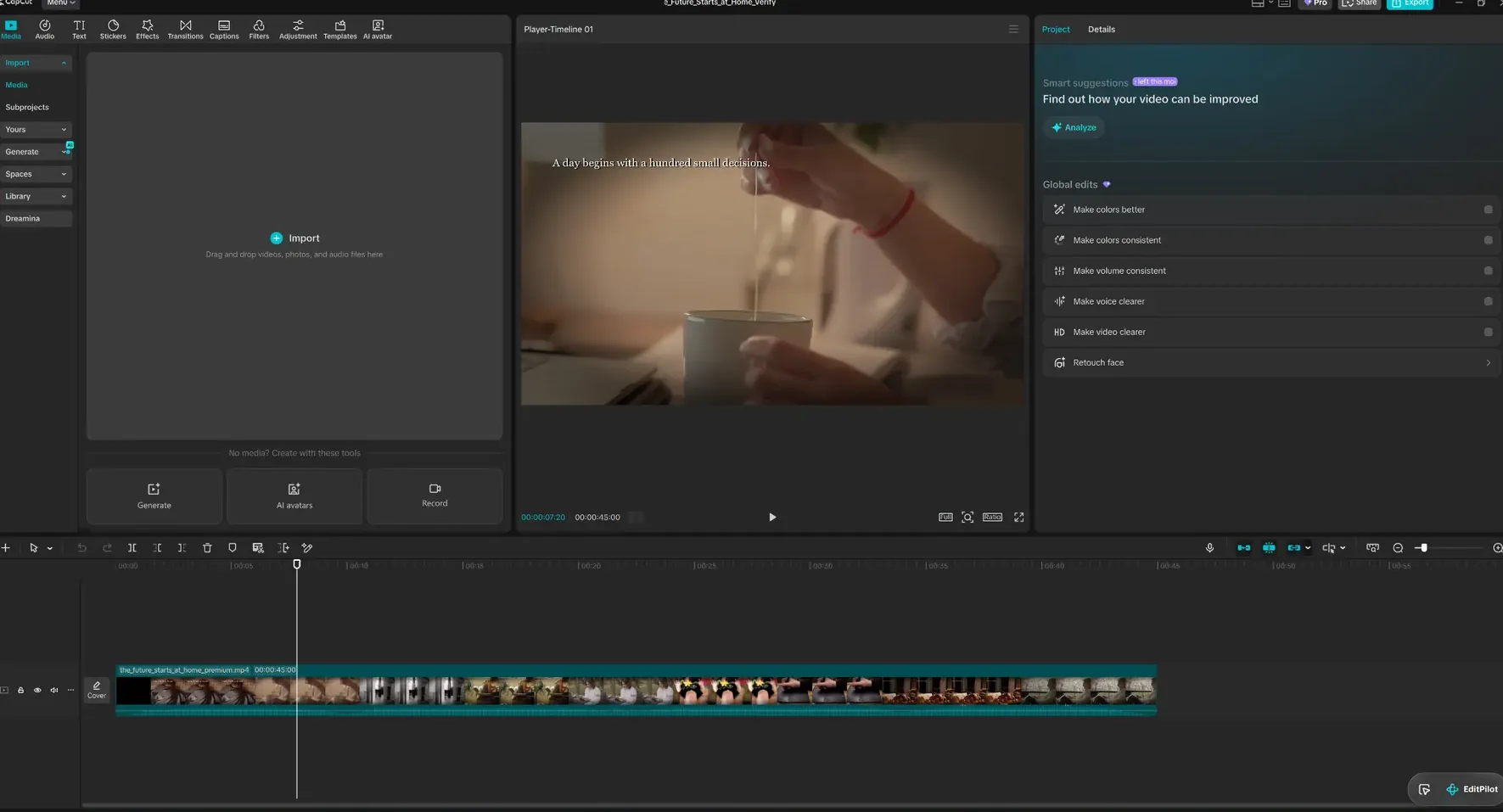1503x812 pixels.
Task: Click the microphone record voiceover icon
Action: 1209,548
